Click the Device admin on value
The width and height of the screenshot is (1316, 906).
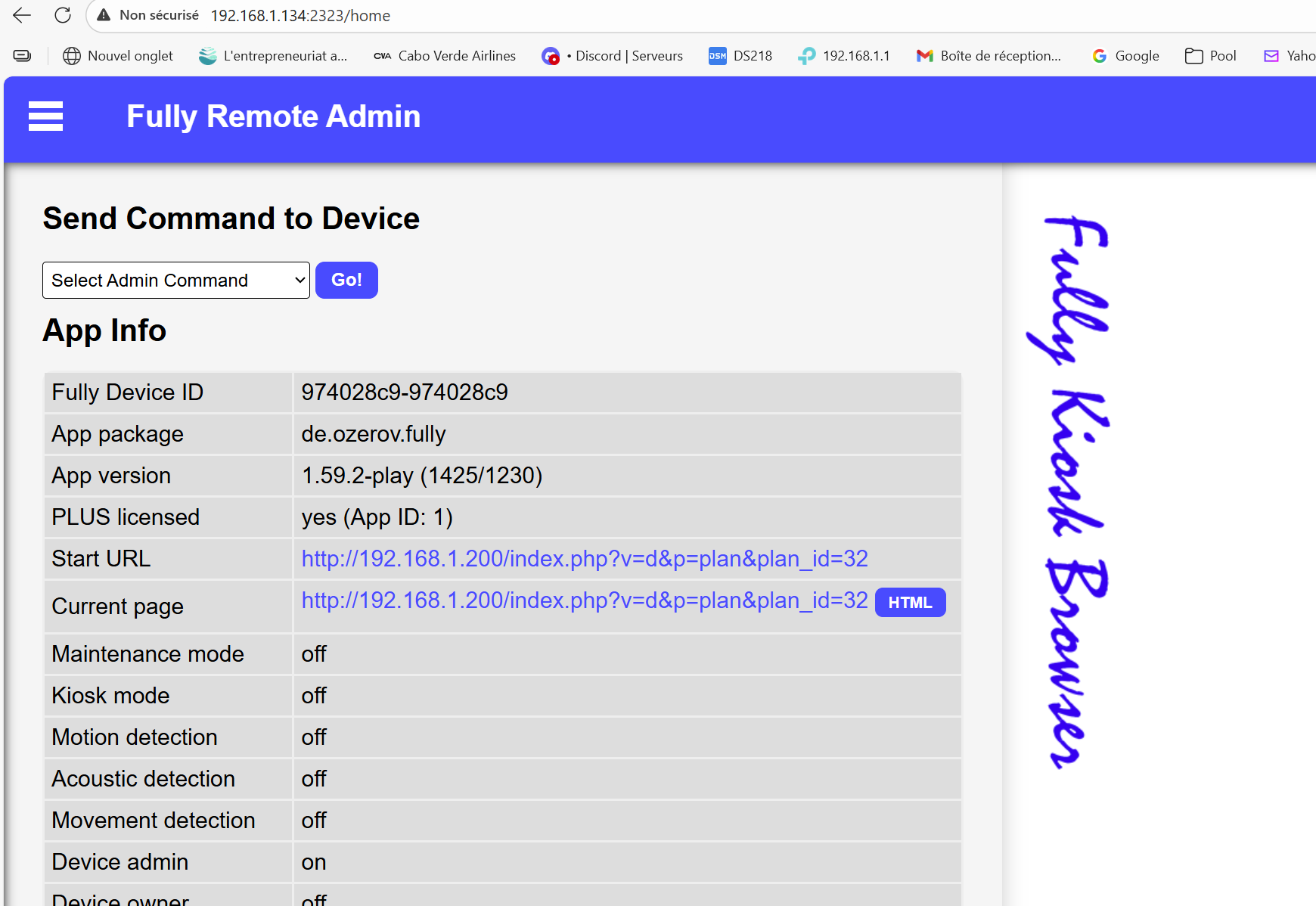click(x=314, y=862)
